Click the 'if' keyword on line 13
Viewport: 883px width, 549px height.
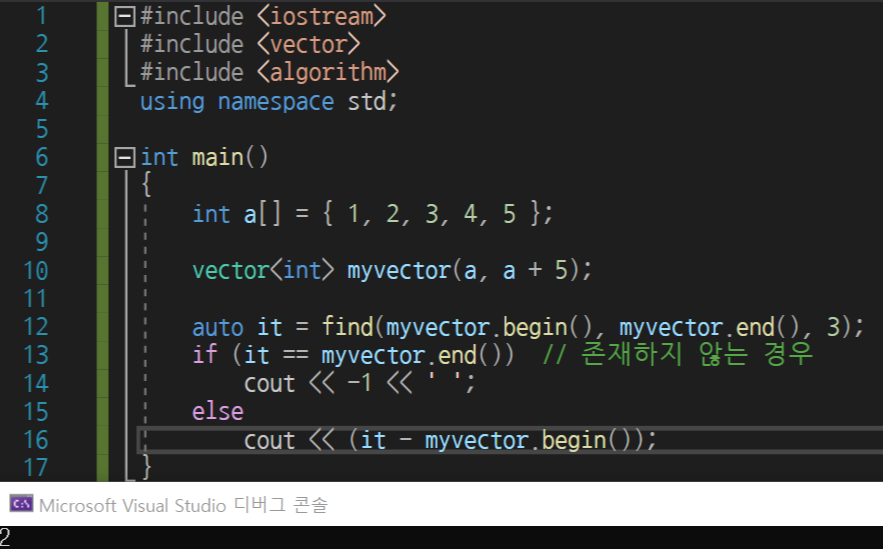coord(205,355)
